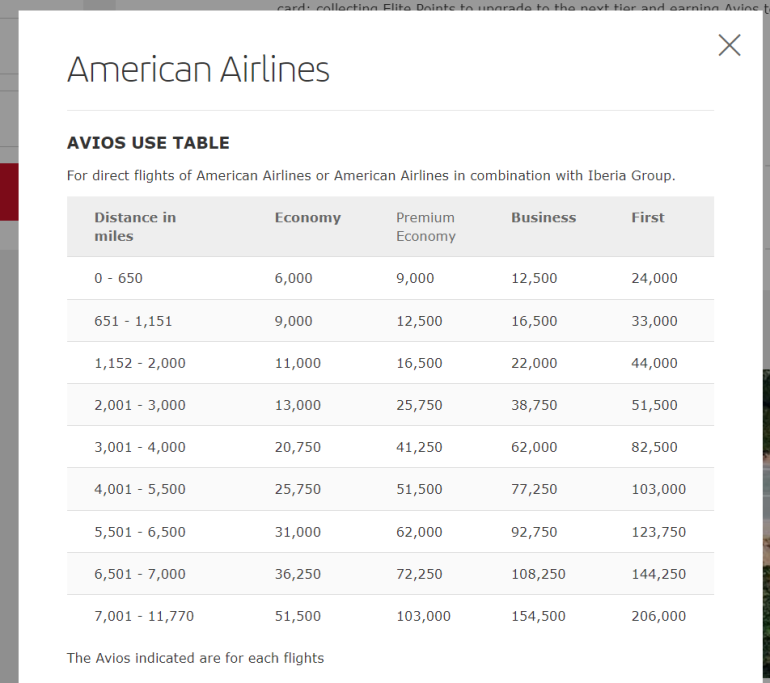Click the "651 - 1,151" distance cell
The width and height of the screenshot is (770, 683).
tap(134, 321)
